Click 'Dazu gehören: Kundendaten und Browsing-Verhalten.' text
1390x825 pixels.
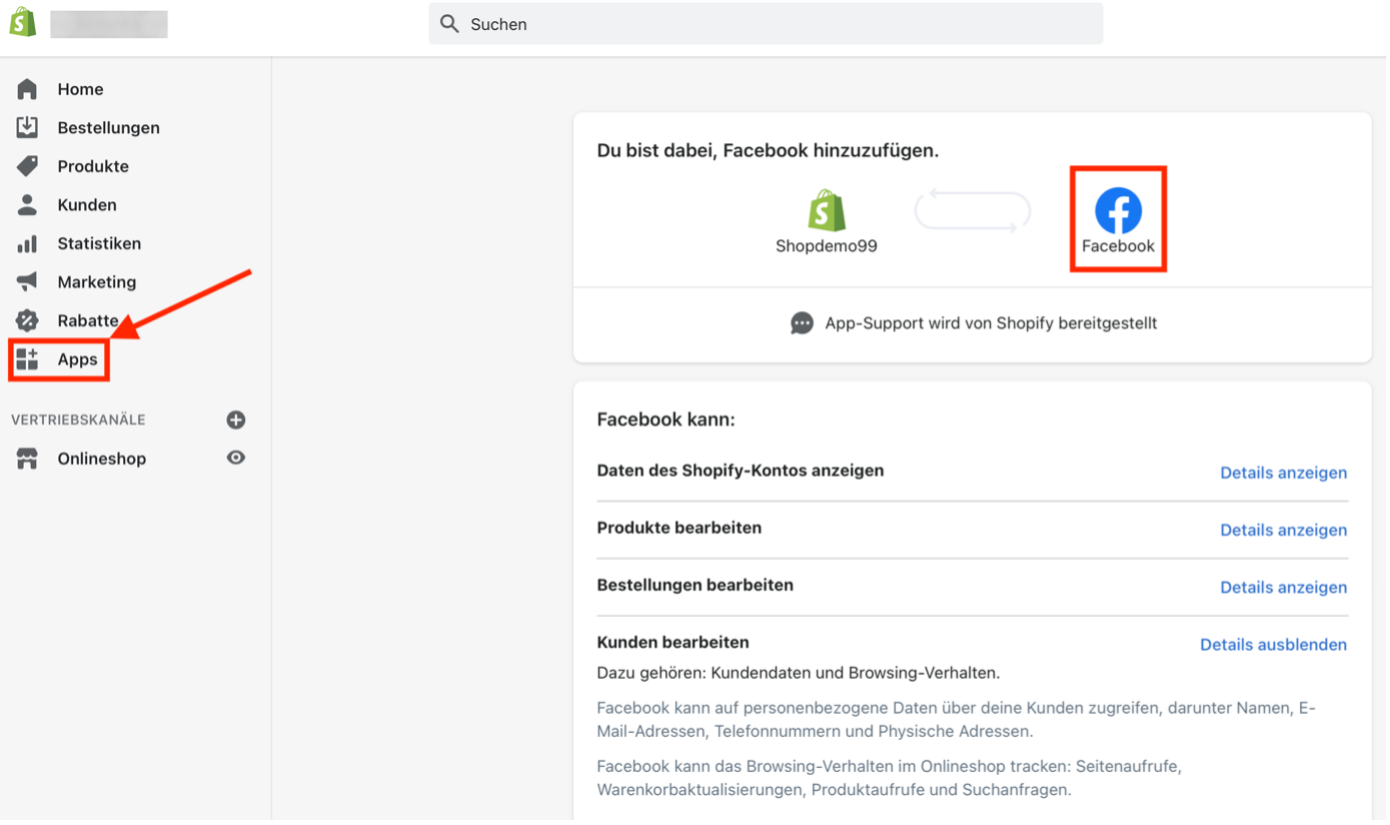coord(798,673)
